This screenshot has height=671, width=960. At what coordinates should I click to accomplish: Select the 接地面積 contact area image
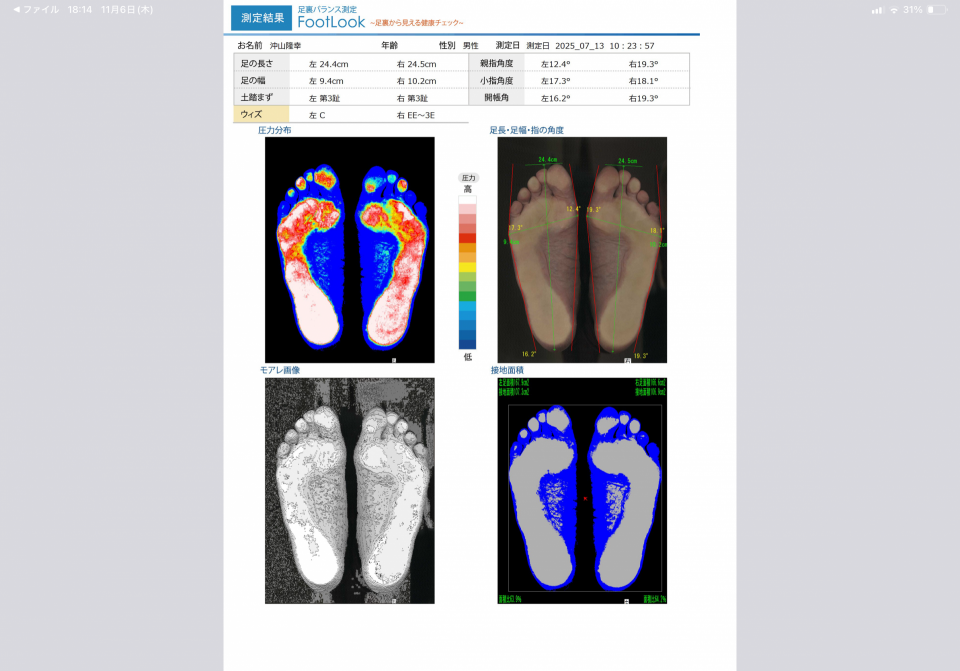pyautogui.click(x=582, y=490)
